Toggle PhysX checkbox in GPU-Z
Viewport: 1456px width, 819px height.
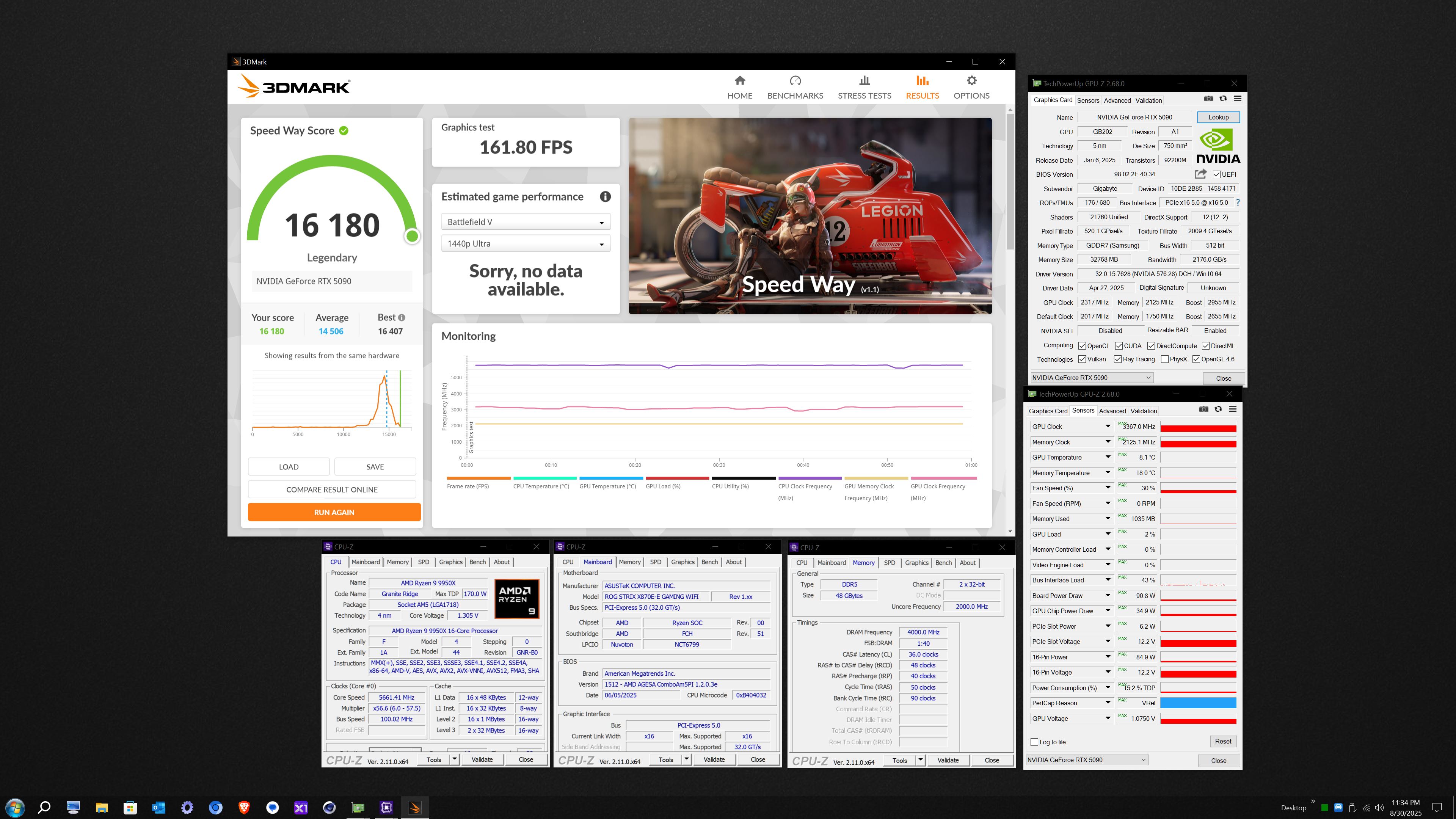tap(1164, 359)
